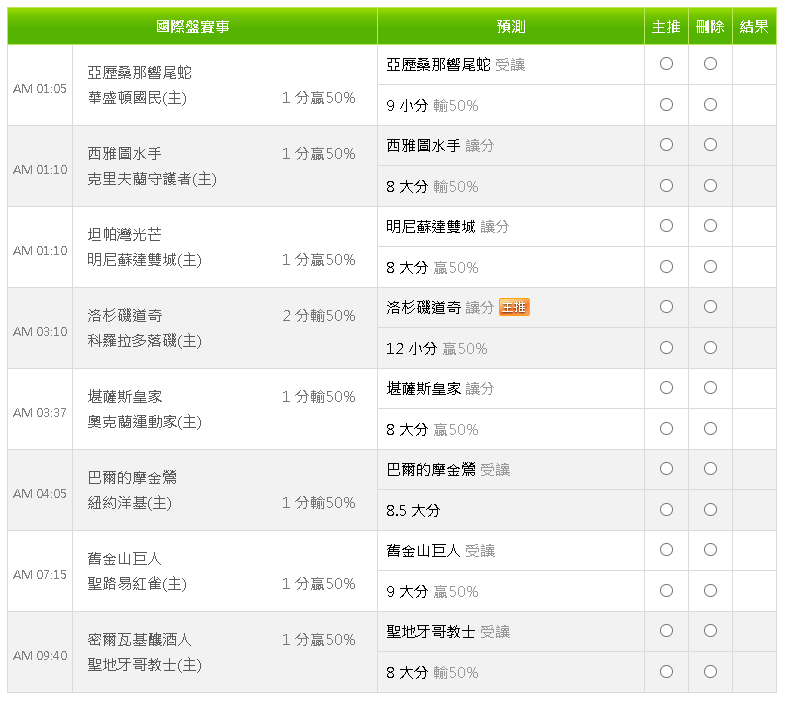This screenshot has width=786, height=701.
Task: Select 主推 radio for 亞歷桑那響尾蛇 受讓 prediction
Action: tap(666, 64)
